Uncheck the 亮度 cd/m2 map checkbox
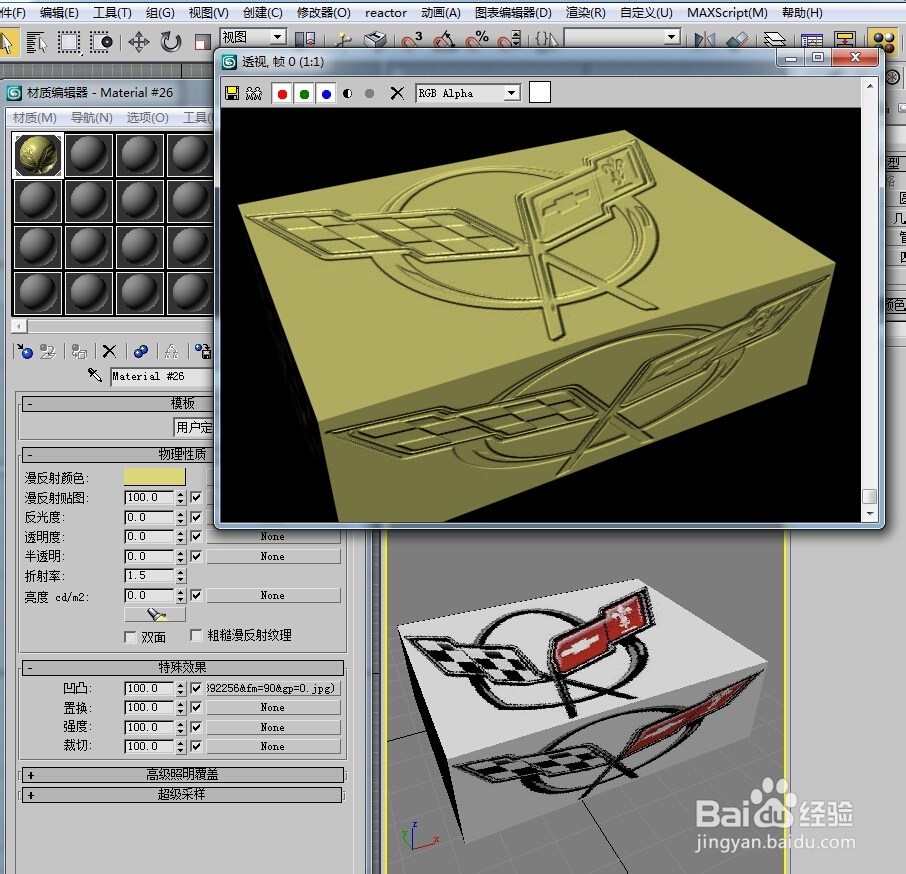 (196, 595)
